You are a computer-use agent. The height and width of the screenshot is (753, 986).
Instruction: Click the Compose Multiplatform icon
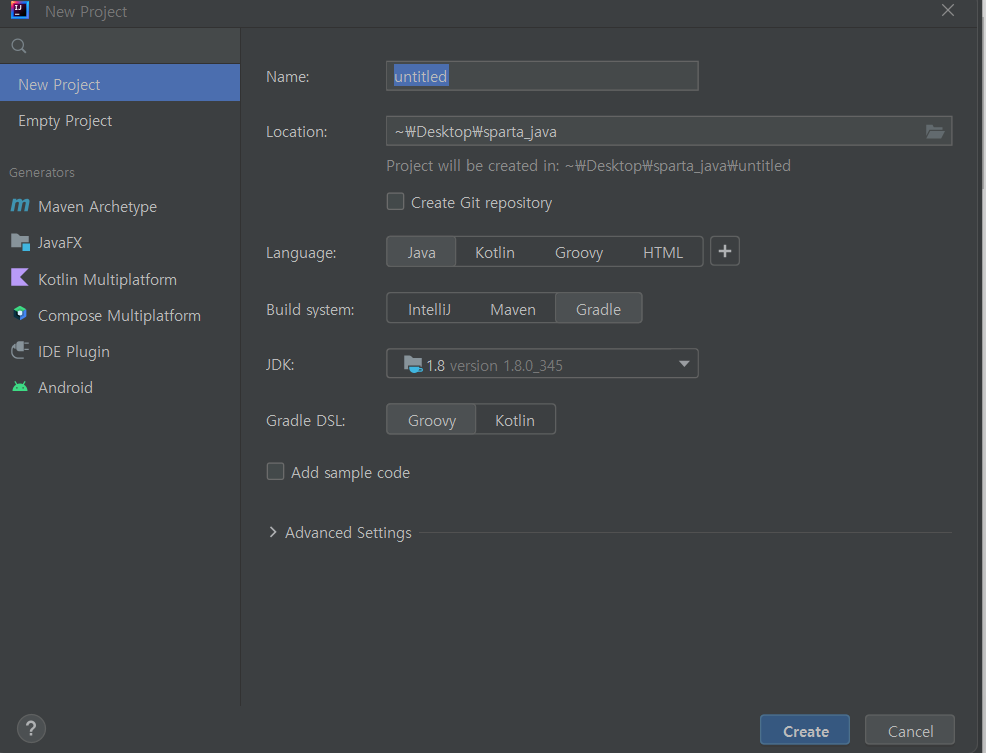(x=20, y=313)
